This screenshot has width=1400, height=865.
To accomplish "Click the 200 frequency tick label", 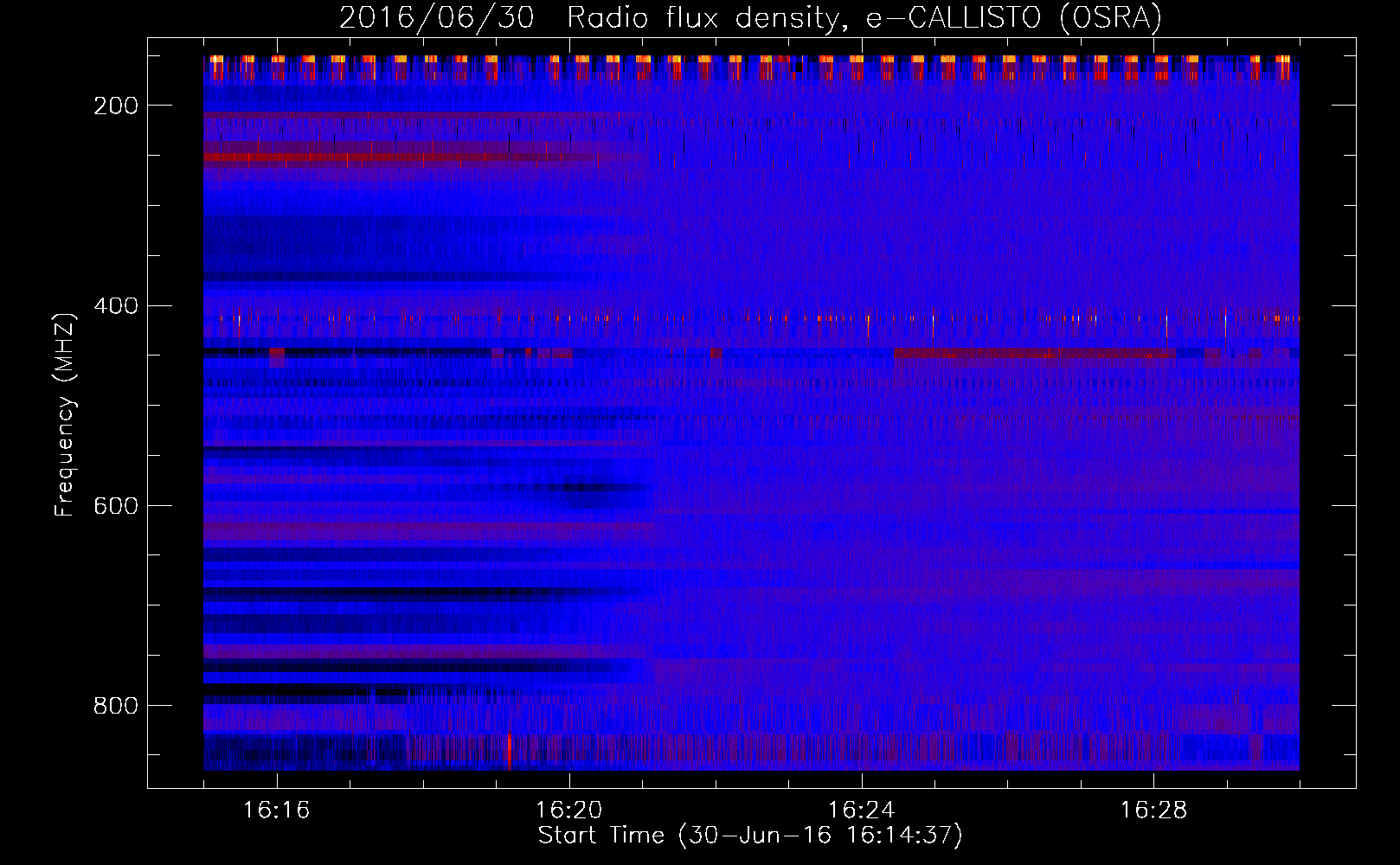I will point(115,106).
